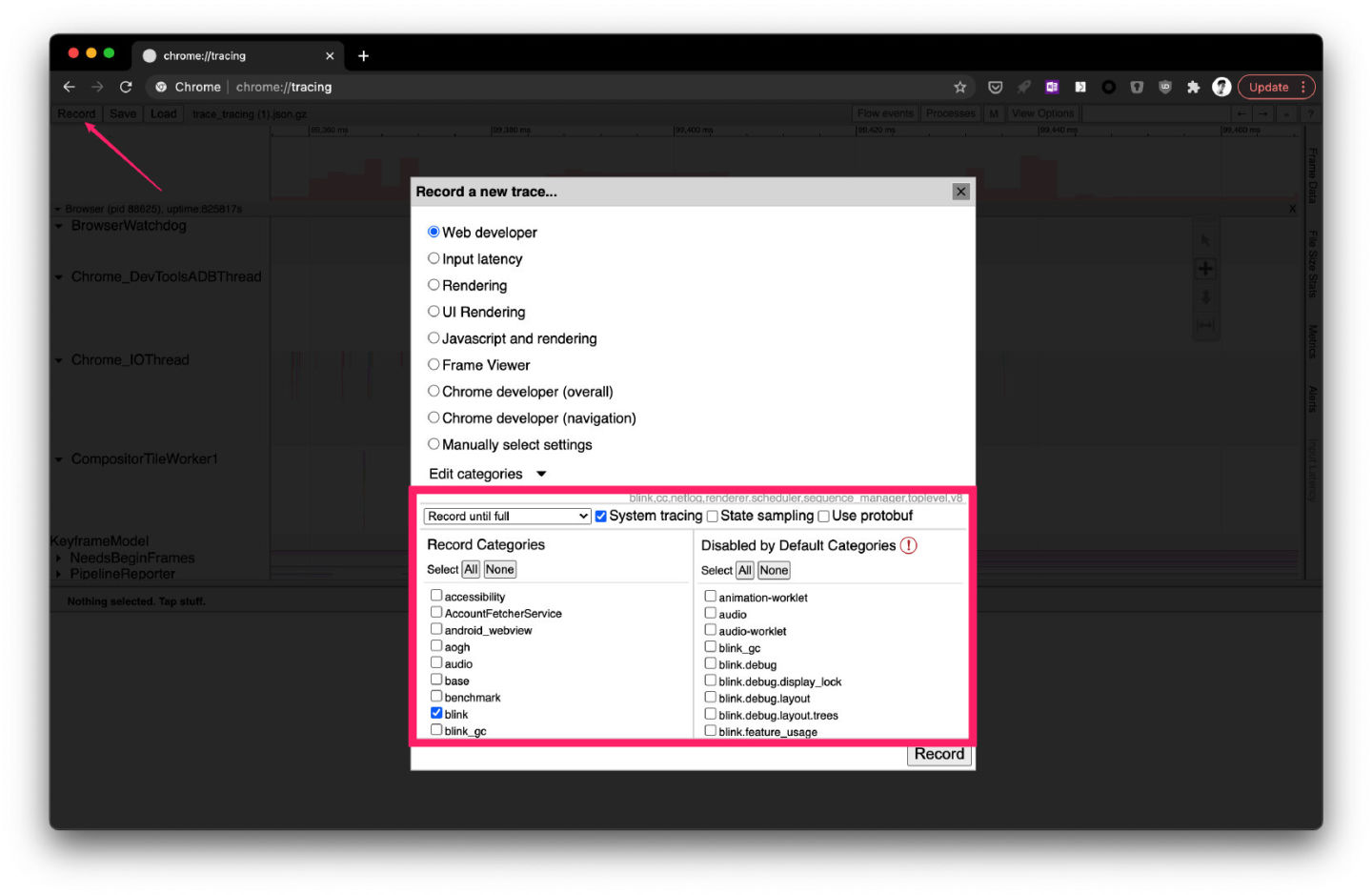The image size is (1372, 895).
Task: Open the Record until full dropdown
Action: [507, 517]
